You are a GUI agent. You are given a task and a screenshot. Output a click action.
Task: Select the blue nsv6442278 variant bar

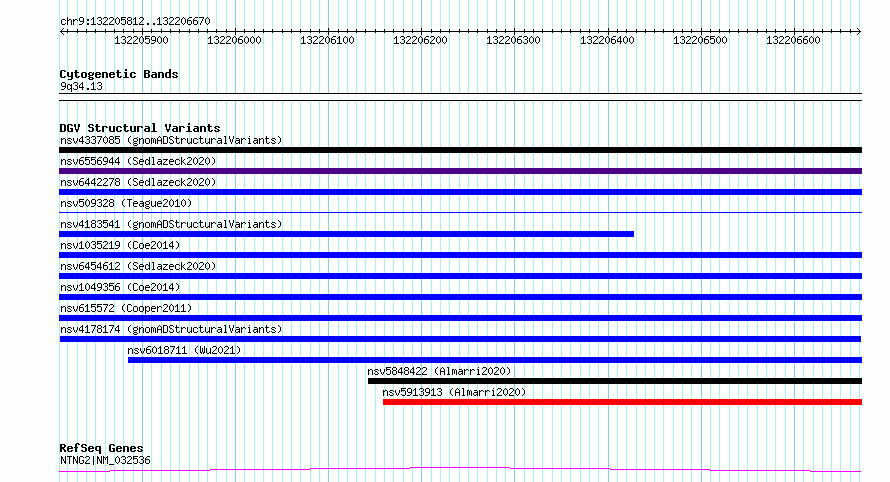coord(460,192)
